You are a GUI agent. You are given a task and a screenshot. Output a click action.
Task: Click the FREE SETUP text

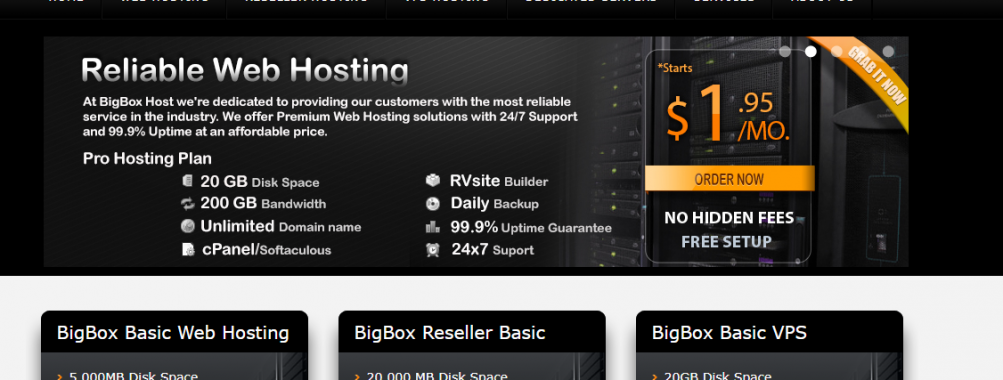click(x=726, y=242)
